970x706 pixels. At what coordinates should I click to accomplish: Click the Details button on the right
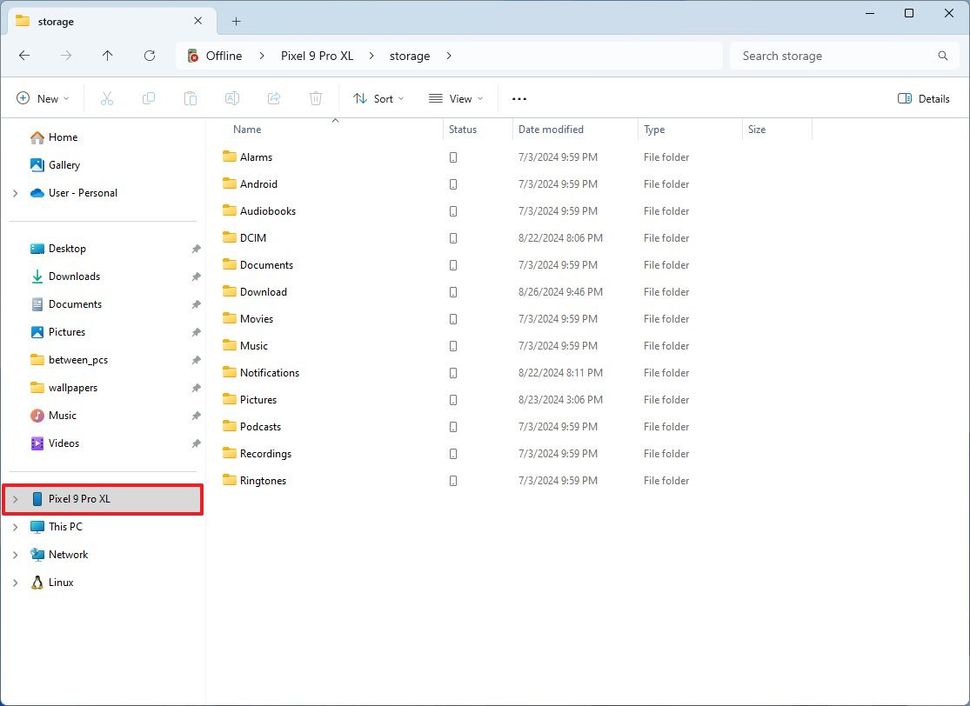click(922, 99)
